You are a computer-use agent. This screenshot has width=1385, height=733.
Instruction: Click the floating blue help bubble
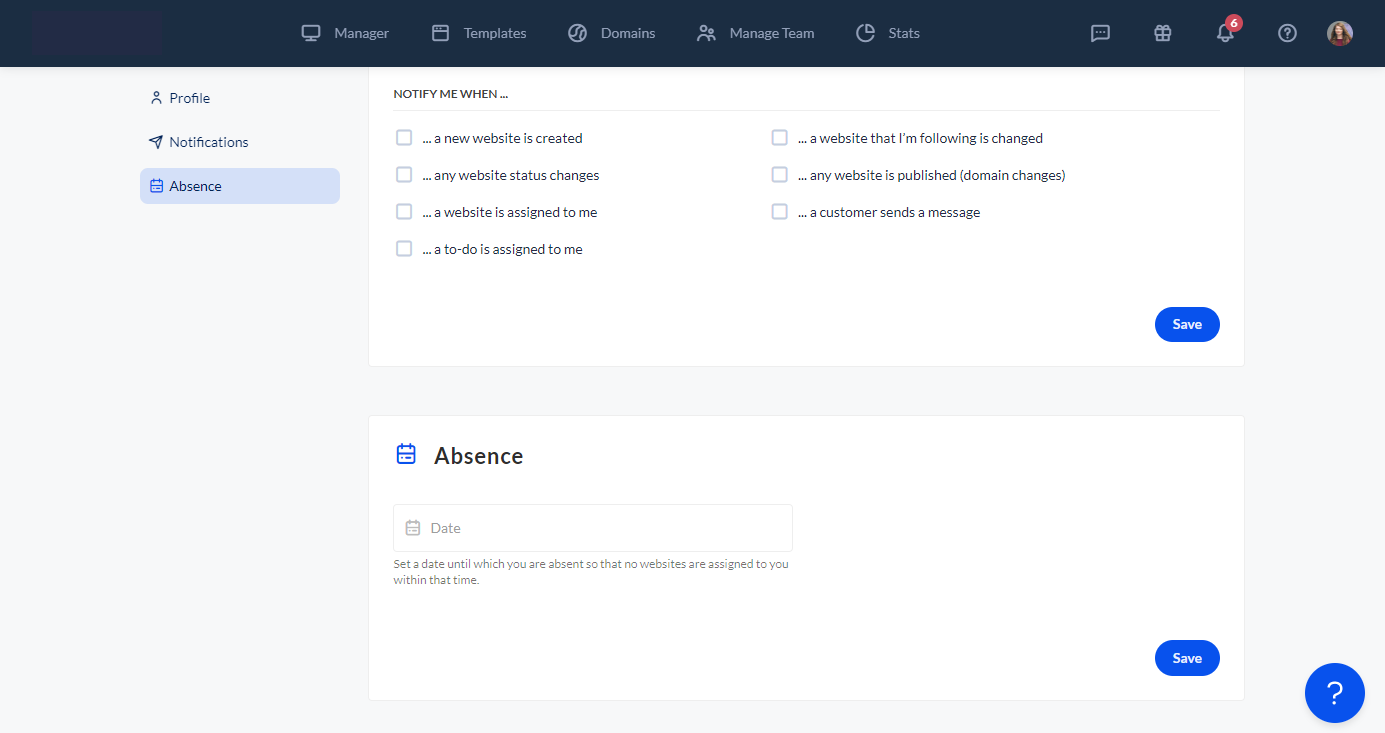[1334, 693]
